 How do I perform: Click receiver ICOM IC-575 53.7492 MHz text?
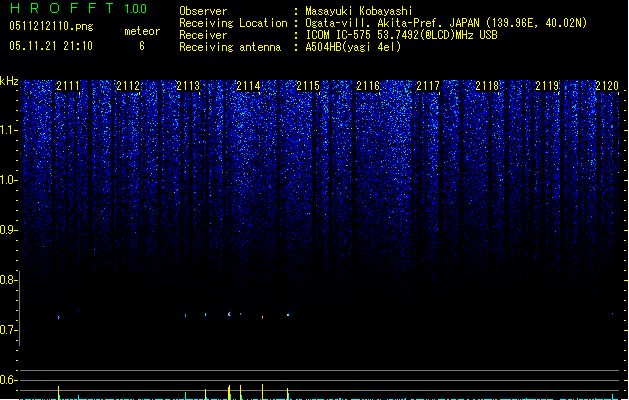(401, 35)
